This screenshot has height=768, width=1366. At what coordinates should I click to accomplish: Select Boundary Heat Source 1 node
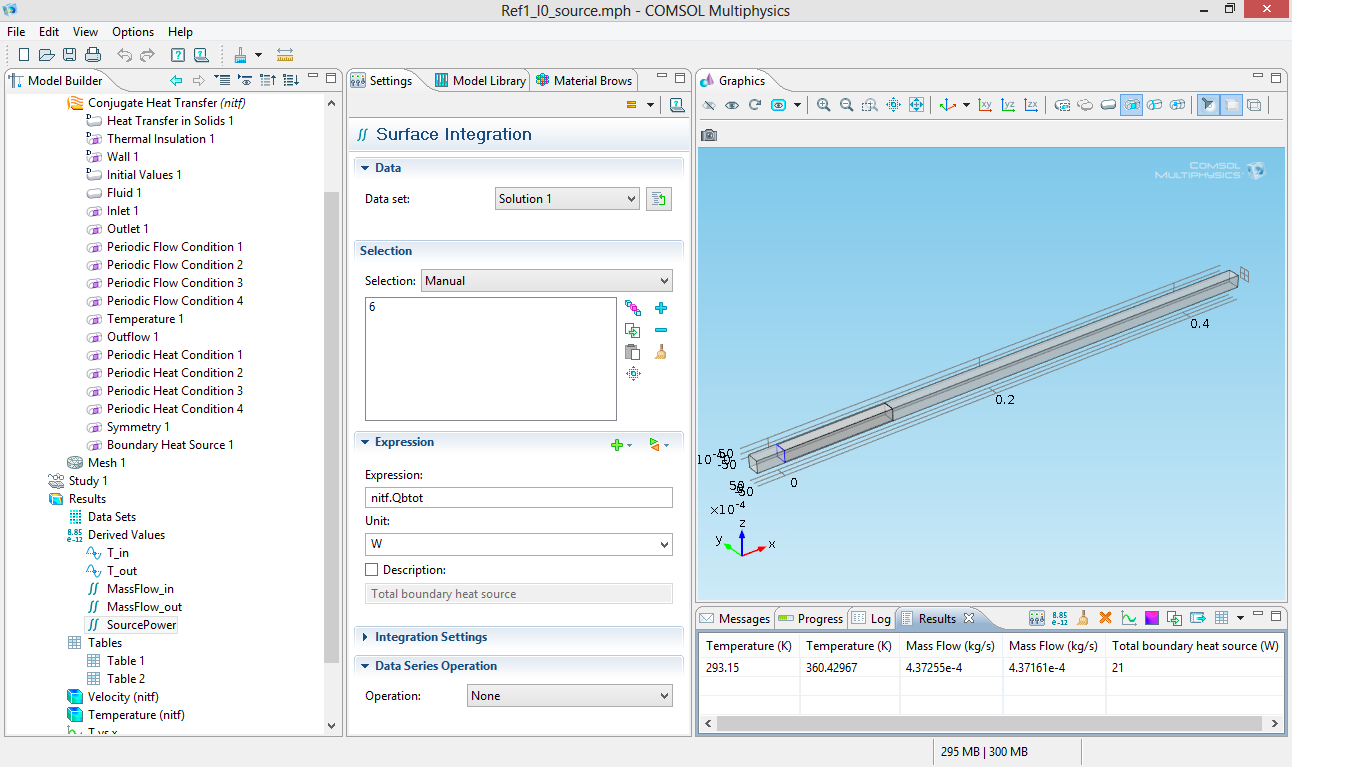click(x=170, y=445)
